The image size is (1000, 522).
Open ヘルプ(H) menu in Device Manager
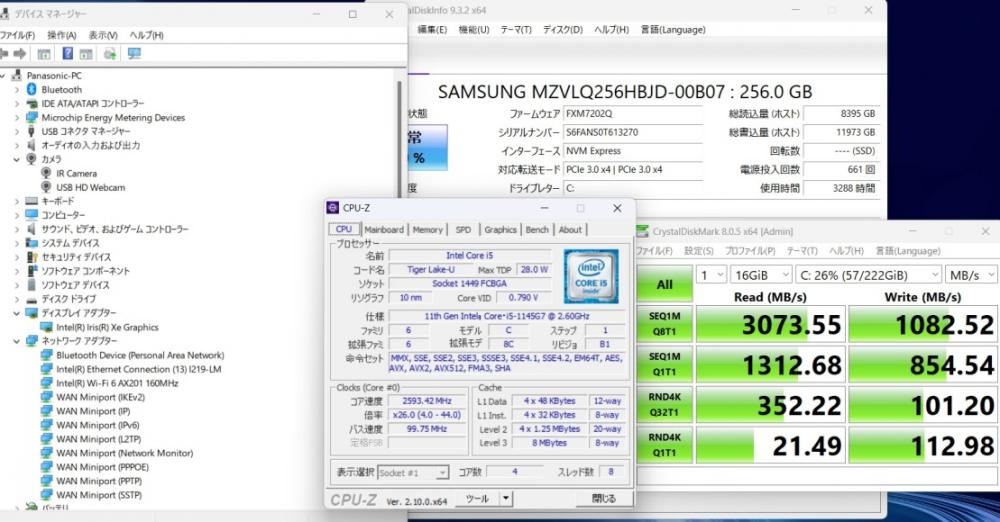(x=146, y=35)
